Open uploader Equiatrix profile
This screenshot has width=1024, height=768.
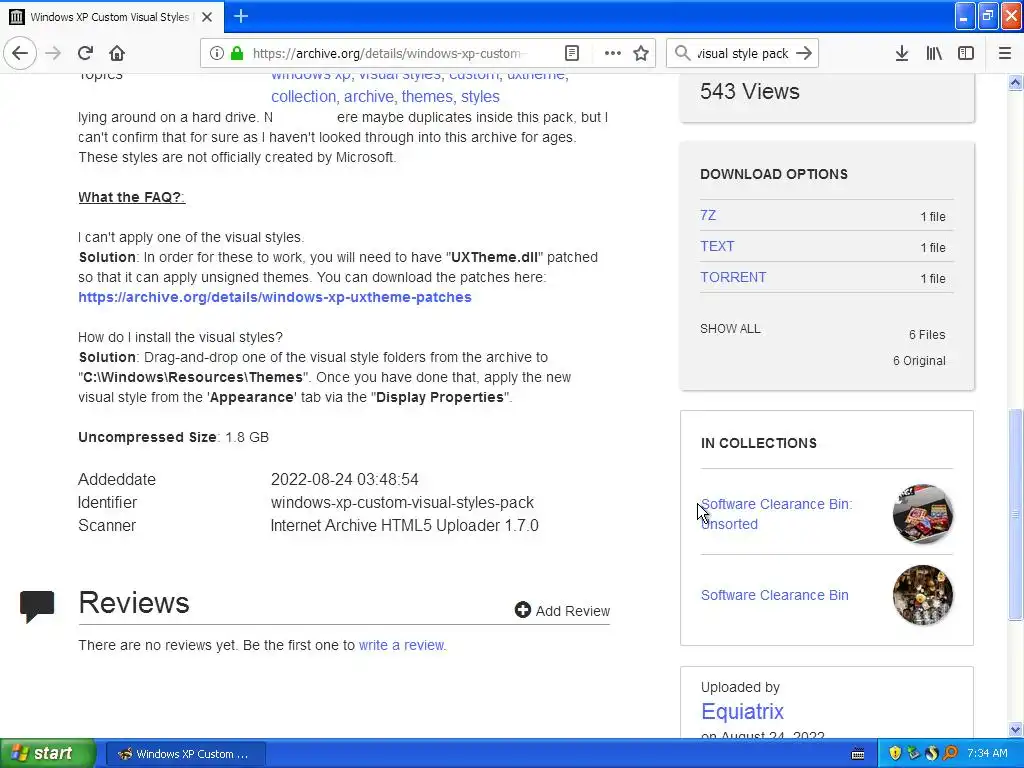pyautogui.click(x=742, y=711)
